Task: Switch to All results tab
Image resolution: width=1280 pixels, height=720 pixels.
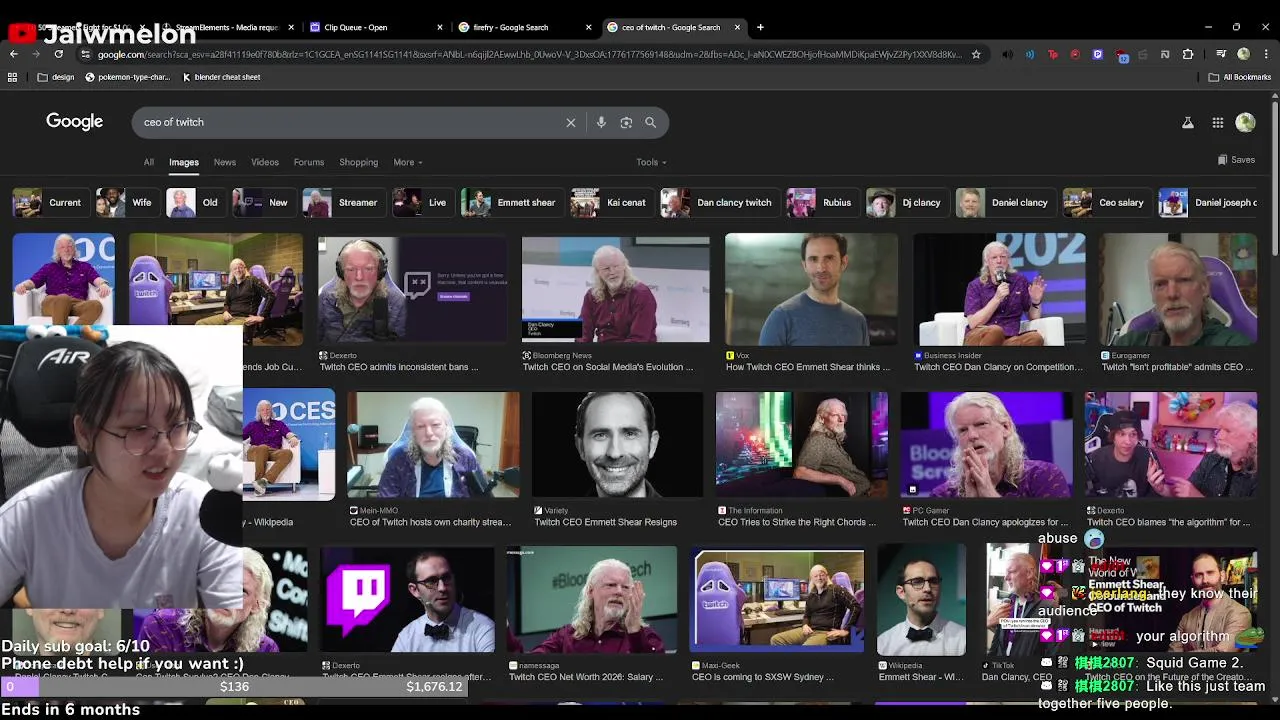Action: click(148, 162)
